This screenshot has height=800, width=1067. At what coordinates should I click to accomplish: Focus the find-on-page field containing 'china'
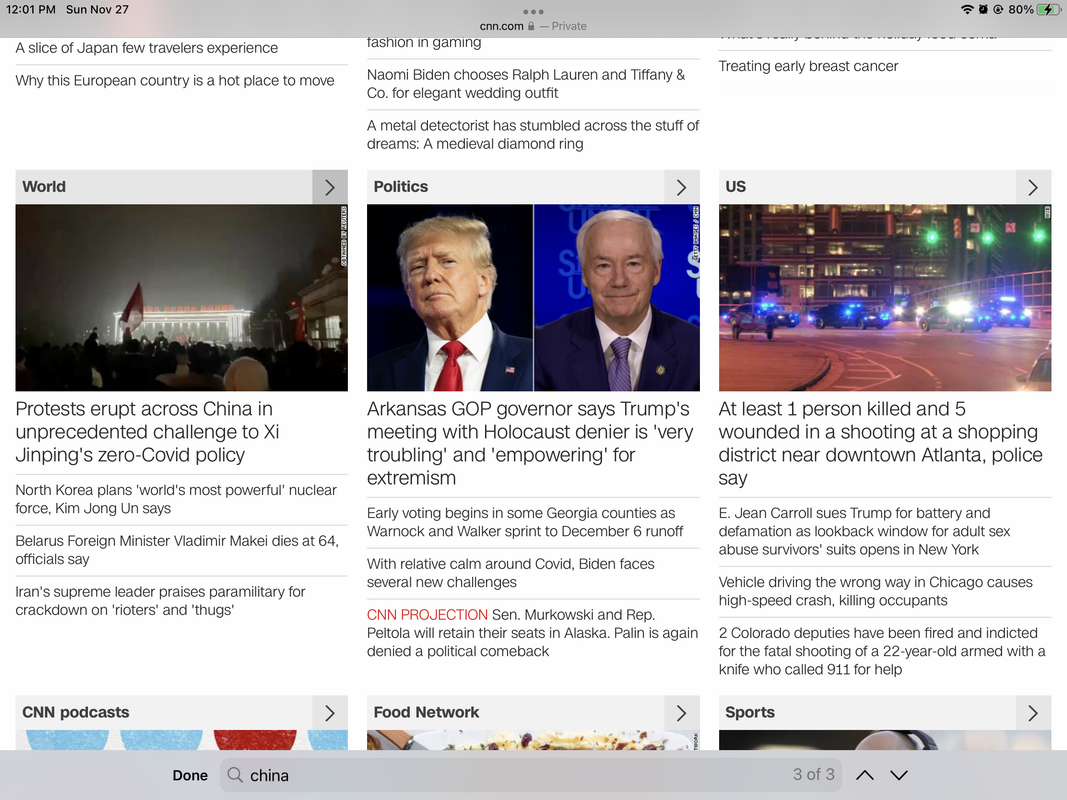[x=531, y=775]
